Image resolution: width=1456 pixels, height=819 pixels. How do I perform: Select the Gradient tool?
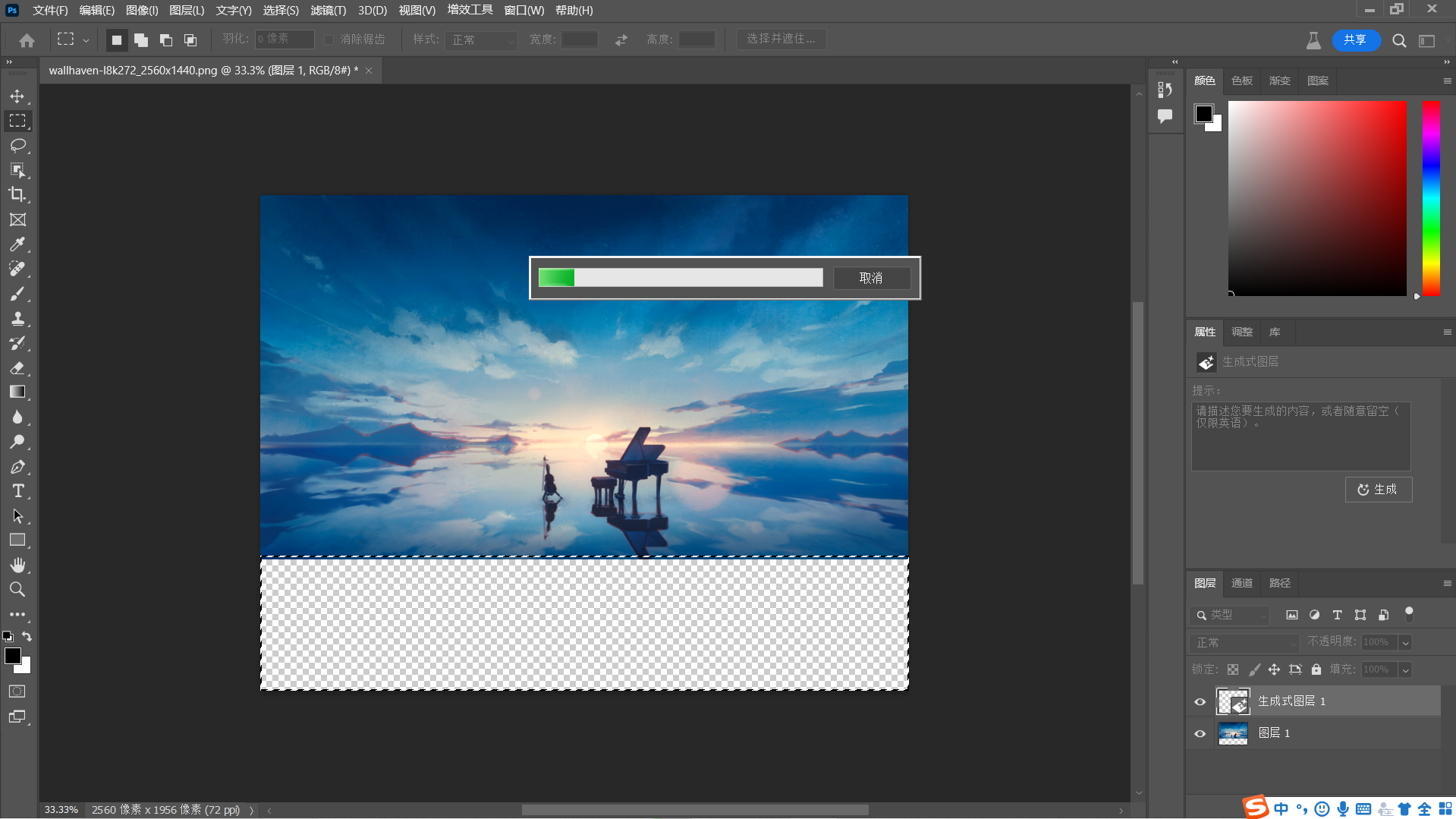17,392
